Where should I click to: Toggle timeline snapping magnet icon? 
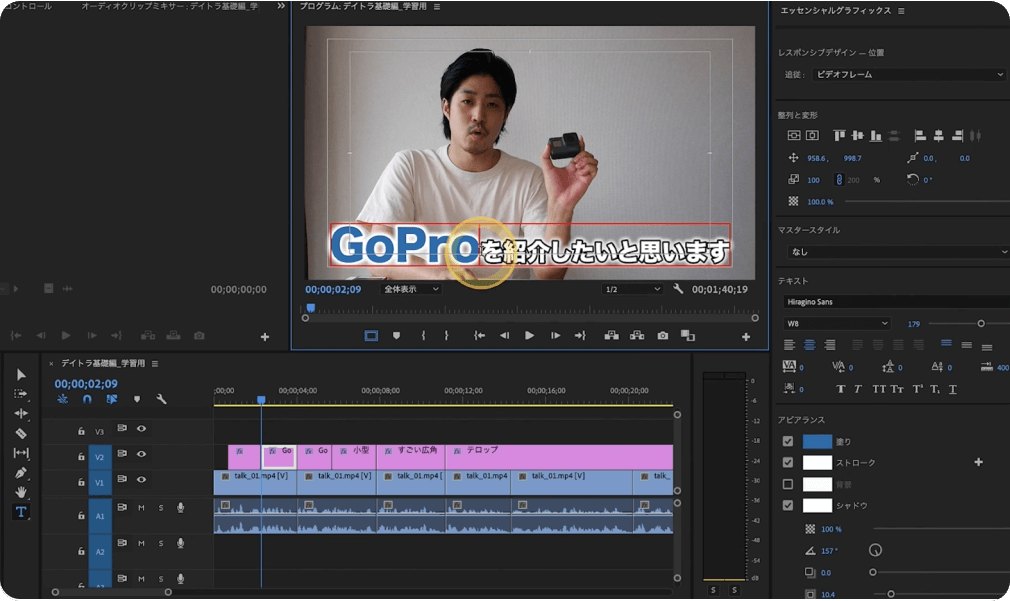pos(87,399)
